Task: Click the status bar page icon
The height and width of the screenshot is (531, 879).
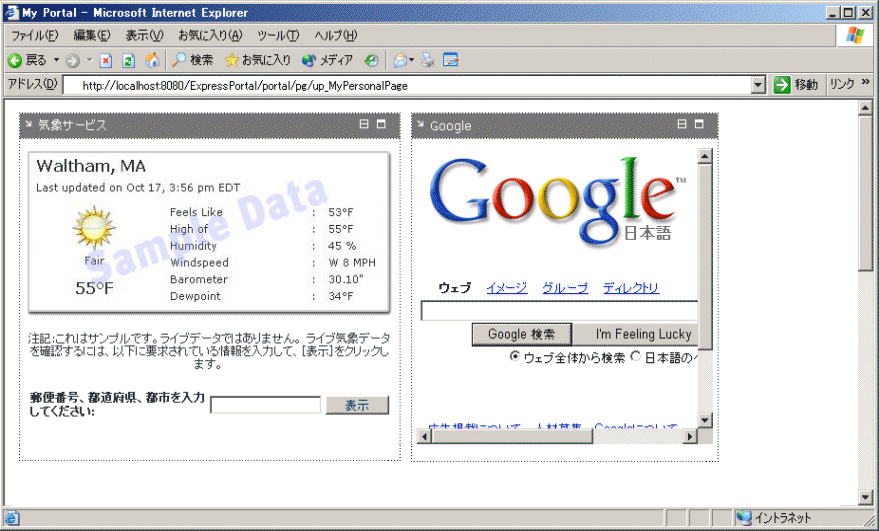Action: 12,518
